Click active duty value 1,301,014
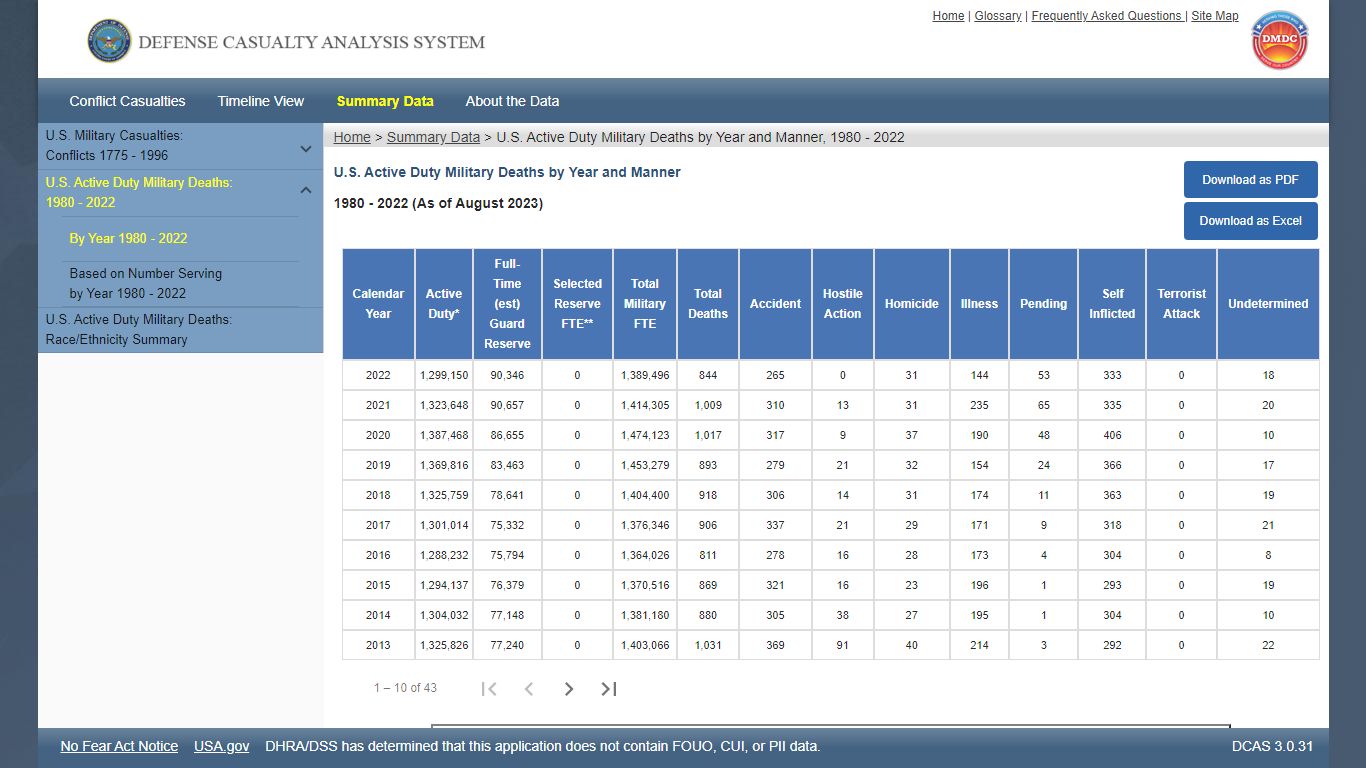1366x768 pixels. [444, 525]
